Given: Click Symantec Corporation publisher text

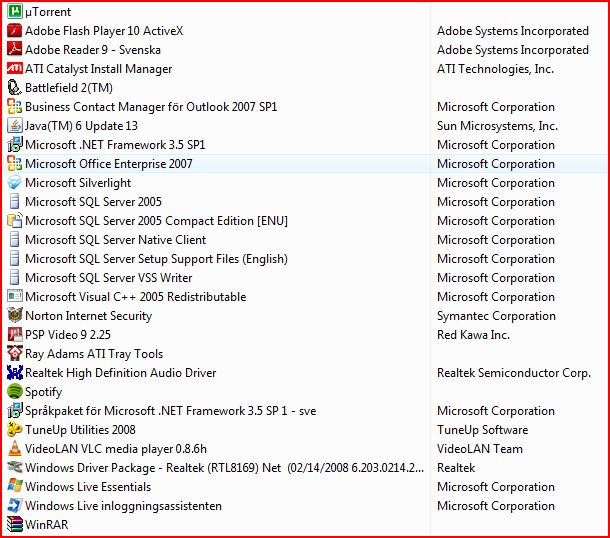Looking at the screenshot, I should click(x=496, y=316).
